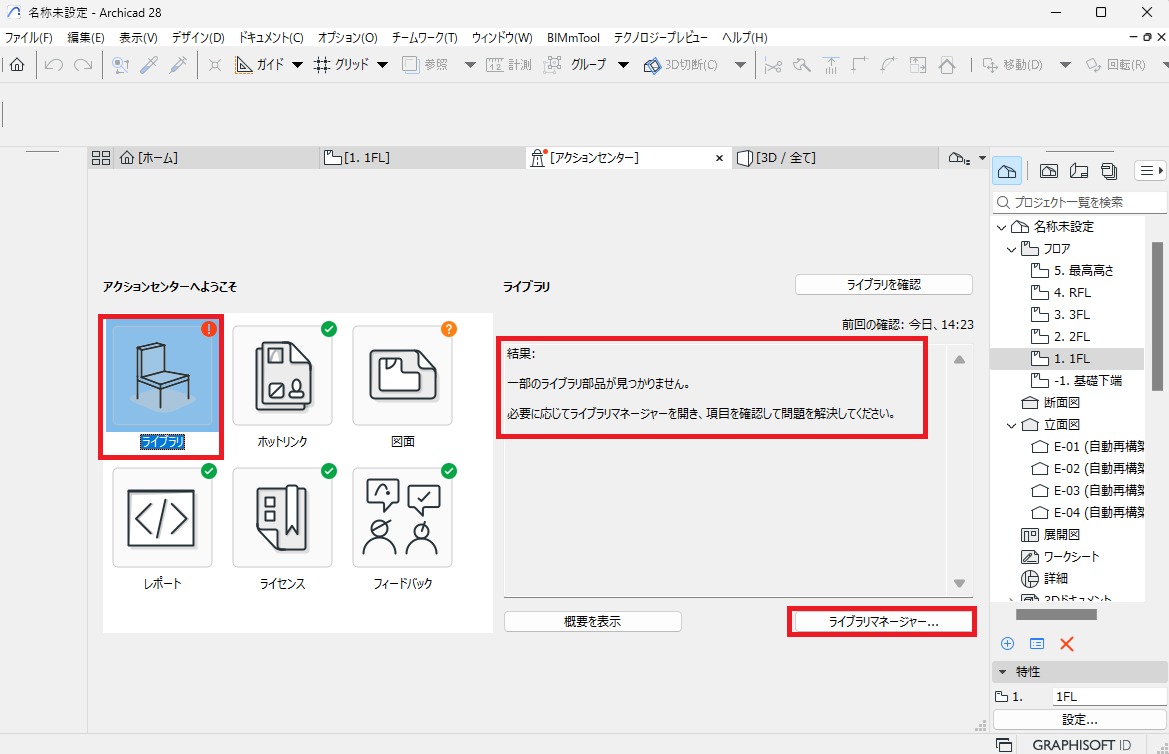
Task: Click the result list scroll-down arrow
Action: [x=960, y=583]
